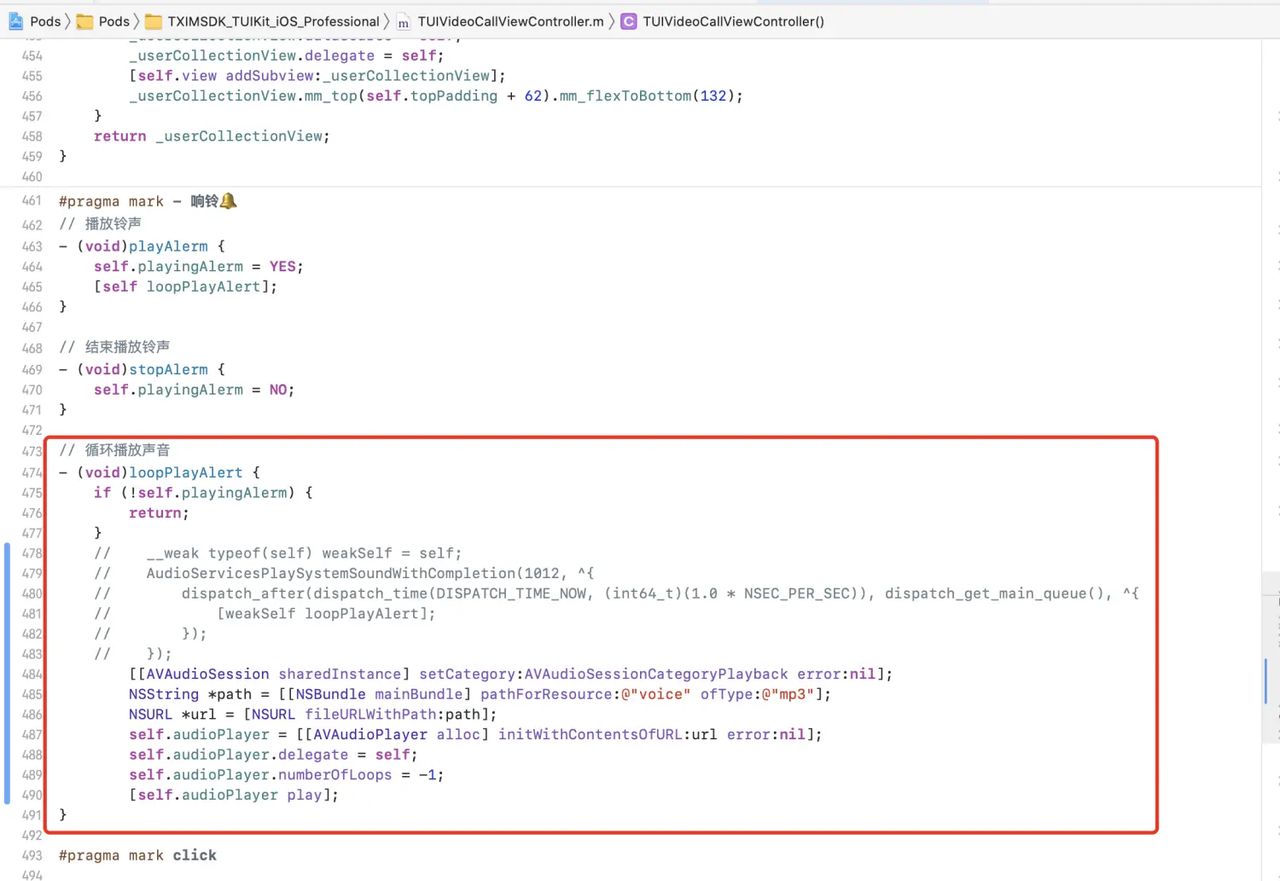Click "playAlerm" in the method declaration
The image size is (1280, 881).
tap(168, 246)
